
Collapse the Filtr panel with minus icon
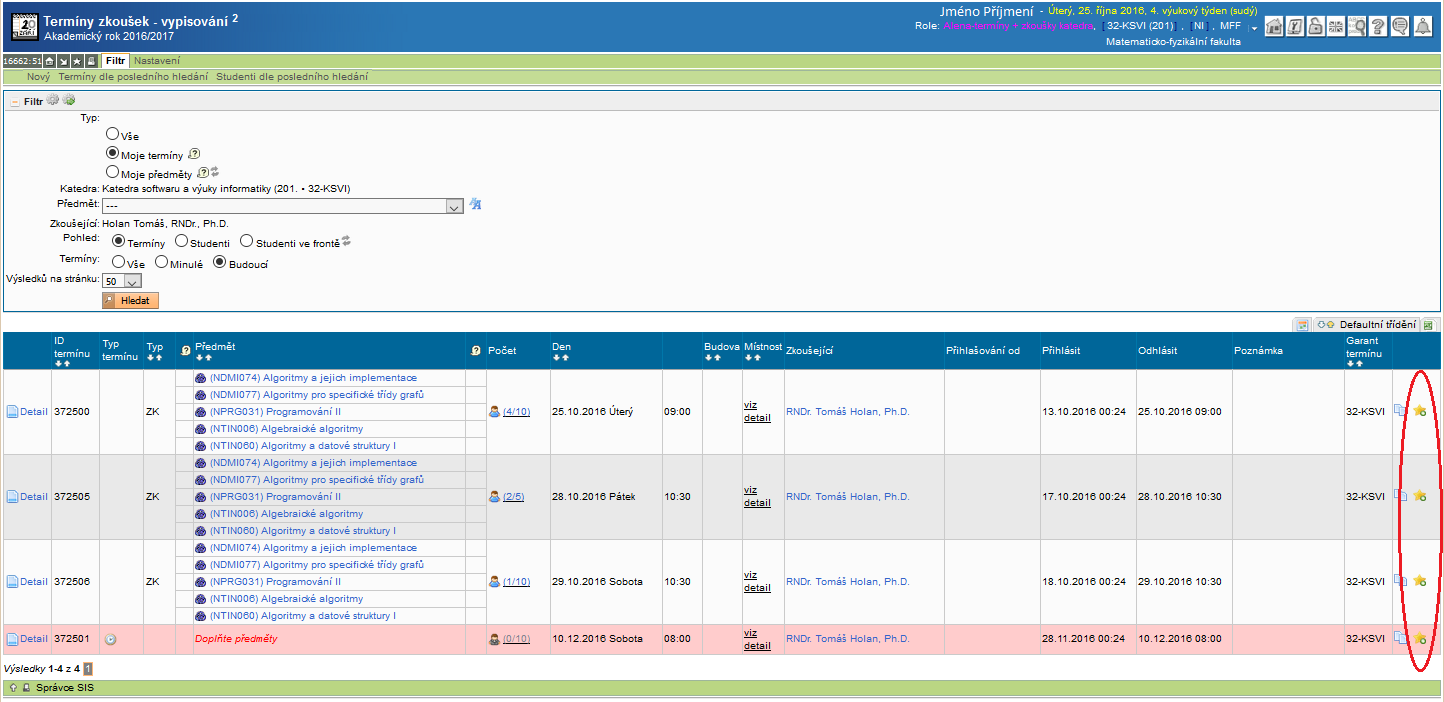[15, 101]
